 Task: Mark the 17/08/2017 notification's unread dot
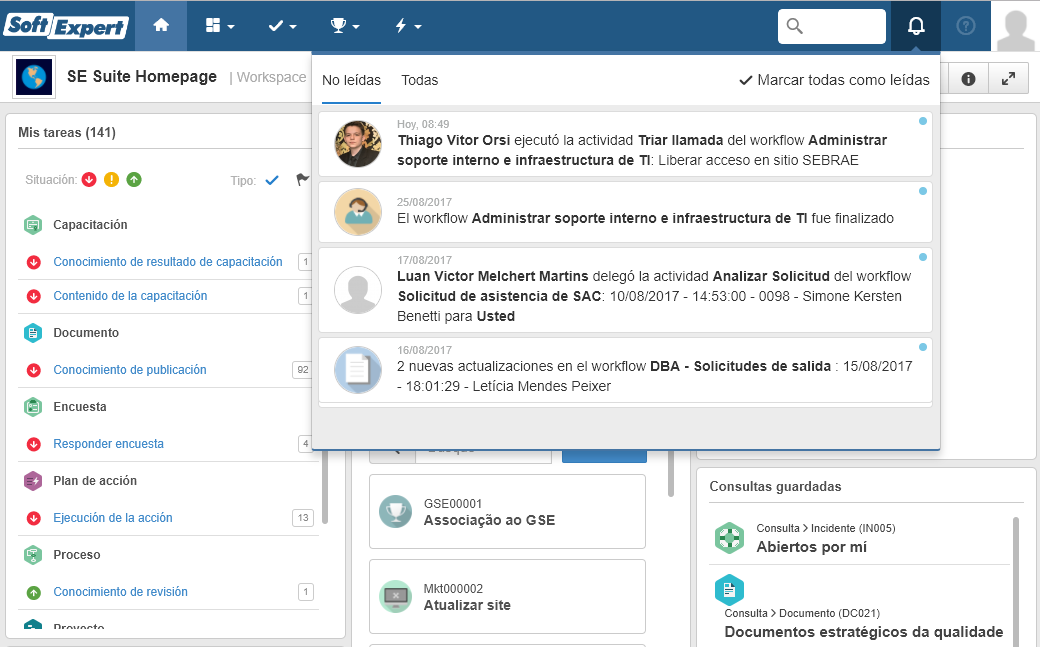(x=923, y=257)
